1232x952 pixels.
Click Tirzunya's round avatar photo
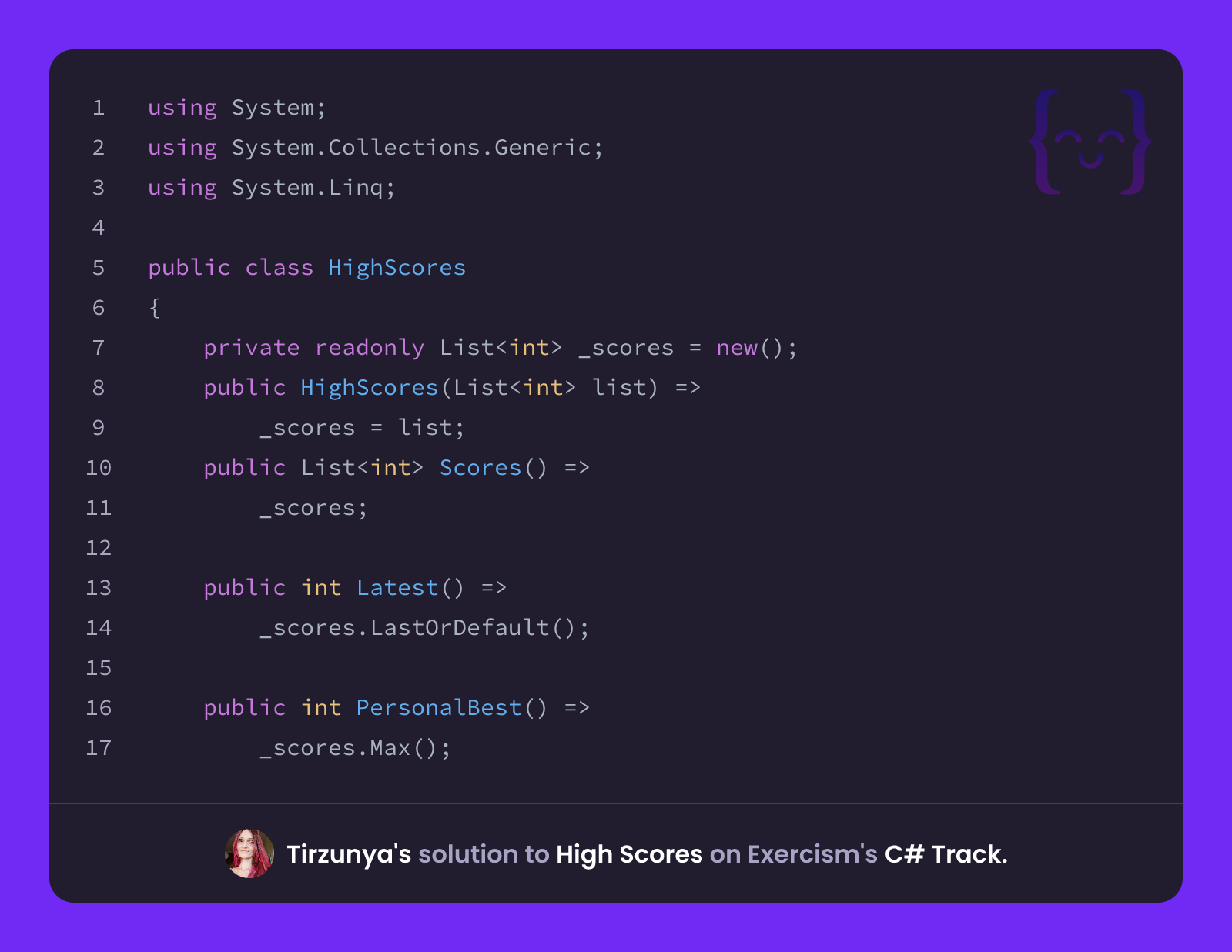(x=249, y=853)
